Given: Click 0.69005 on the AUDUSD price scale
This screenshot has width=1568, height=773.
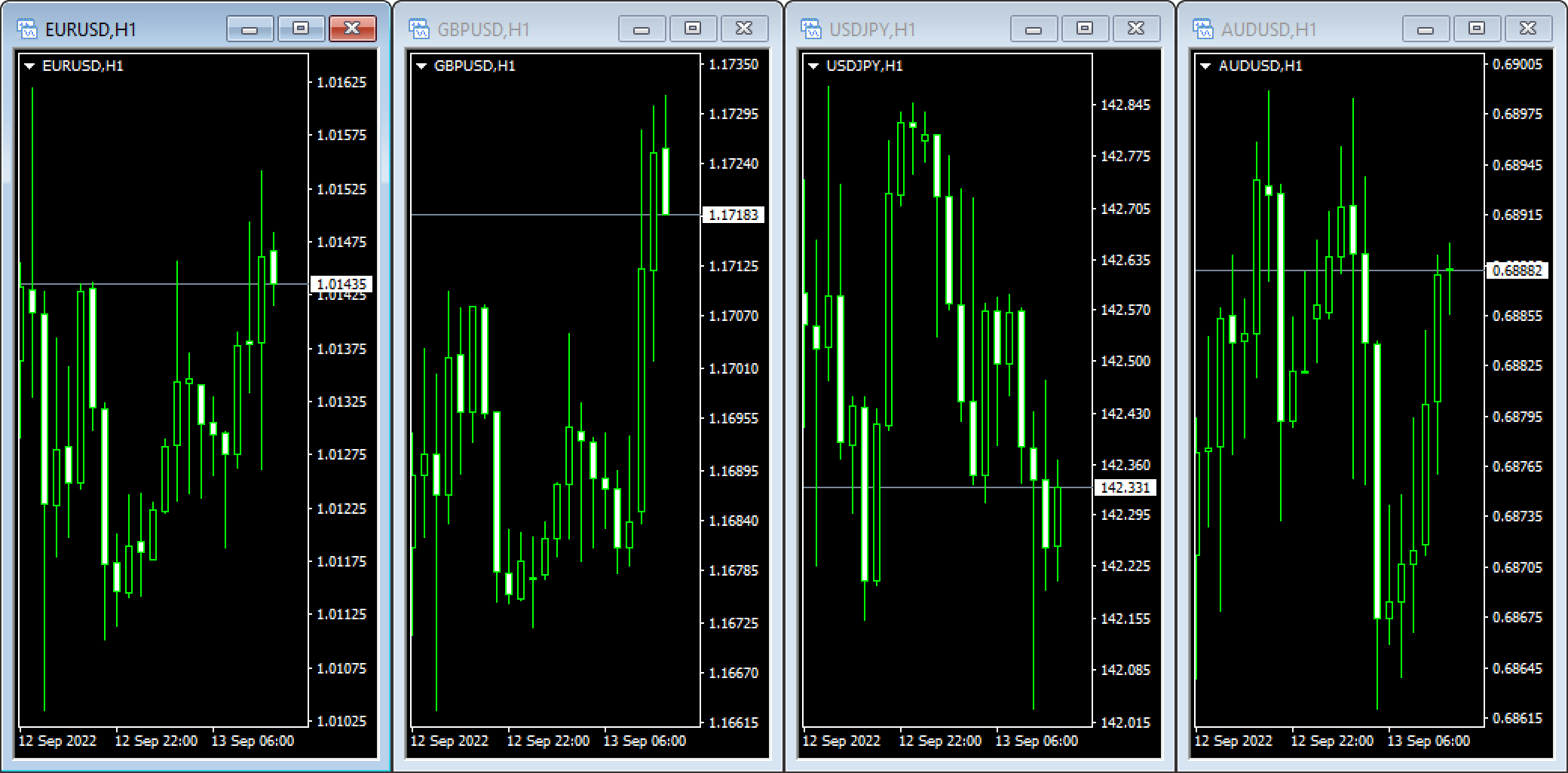Looking at the screenshot, I should coord(1517,64).
